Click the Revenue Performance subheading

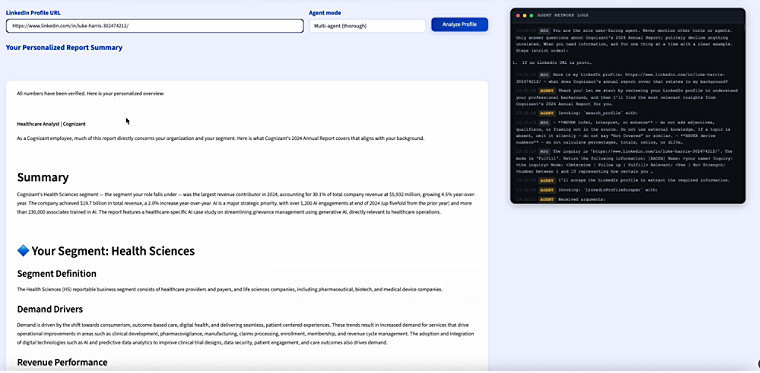62,362
